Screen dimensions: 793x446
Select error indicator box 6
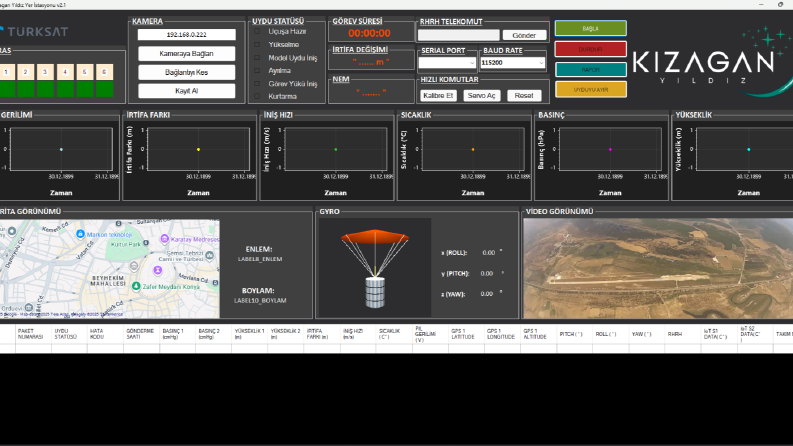coord(104,80)
